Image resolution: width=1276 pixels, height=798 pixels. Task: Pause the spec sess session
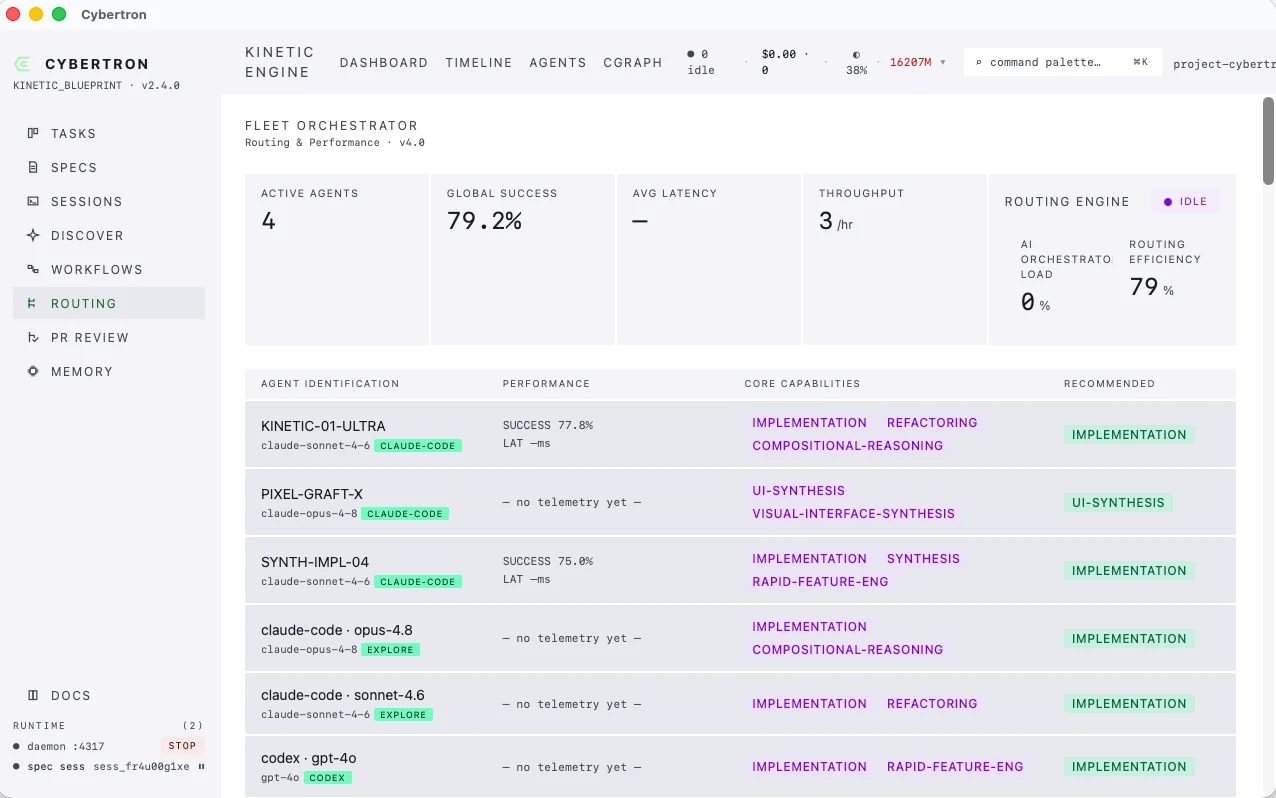point(201,766)
